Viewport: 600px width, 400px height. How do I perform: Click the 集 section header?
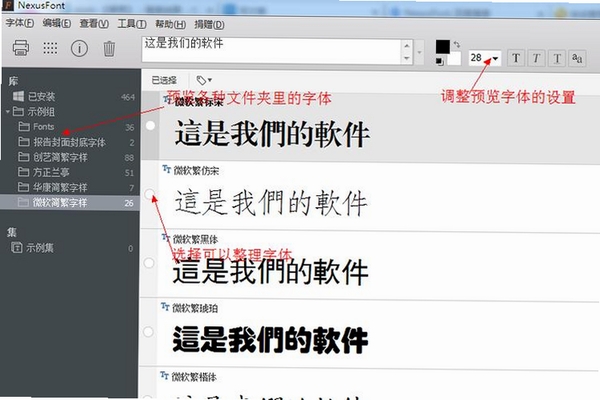pos(11,232)
